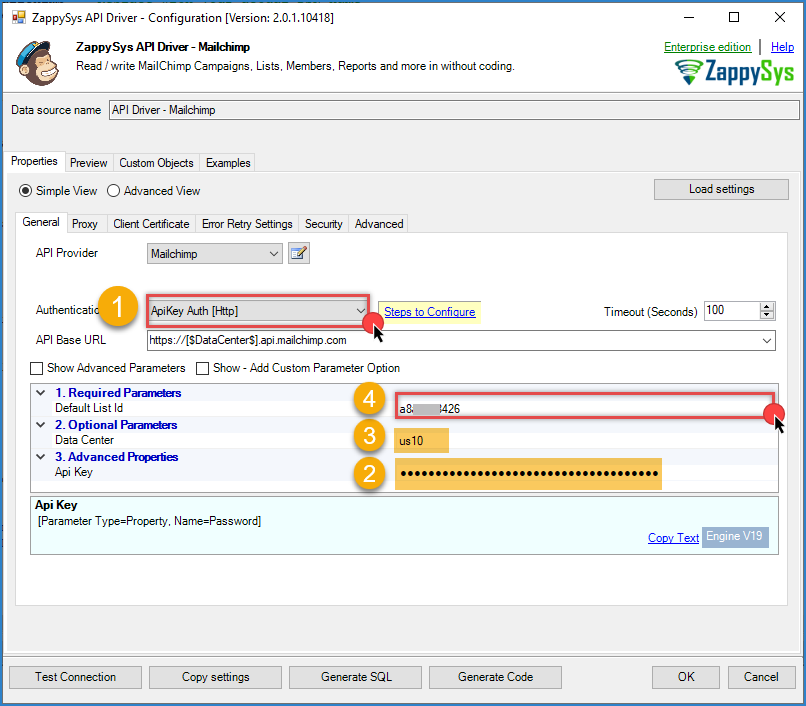
Task: Select the Simple View radio button
Action: (x=25, y=191)
